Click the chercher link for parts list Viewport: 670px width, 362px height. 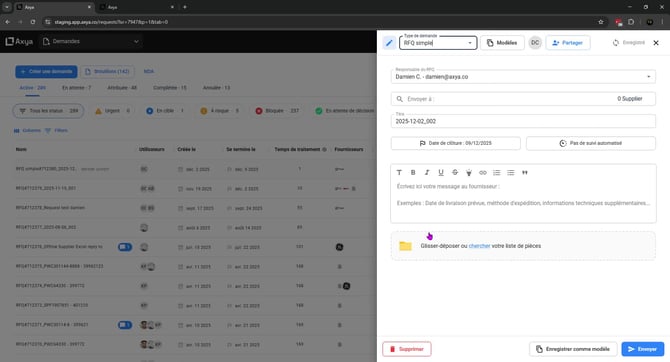point(479,246)
